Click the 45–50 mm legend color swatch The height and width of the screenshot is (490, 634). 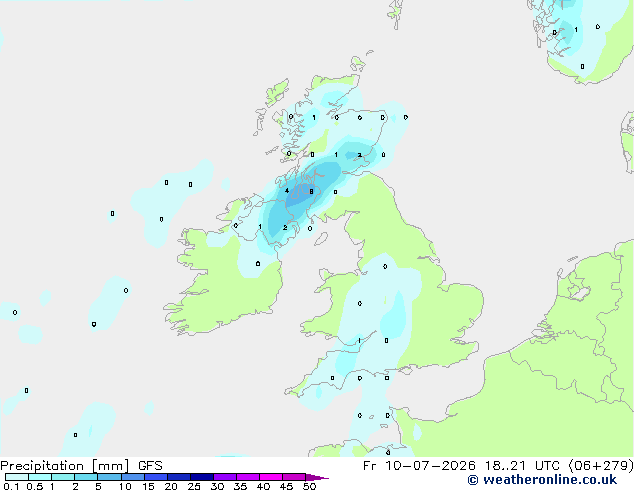click(x=294, y=477)
